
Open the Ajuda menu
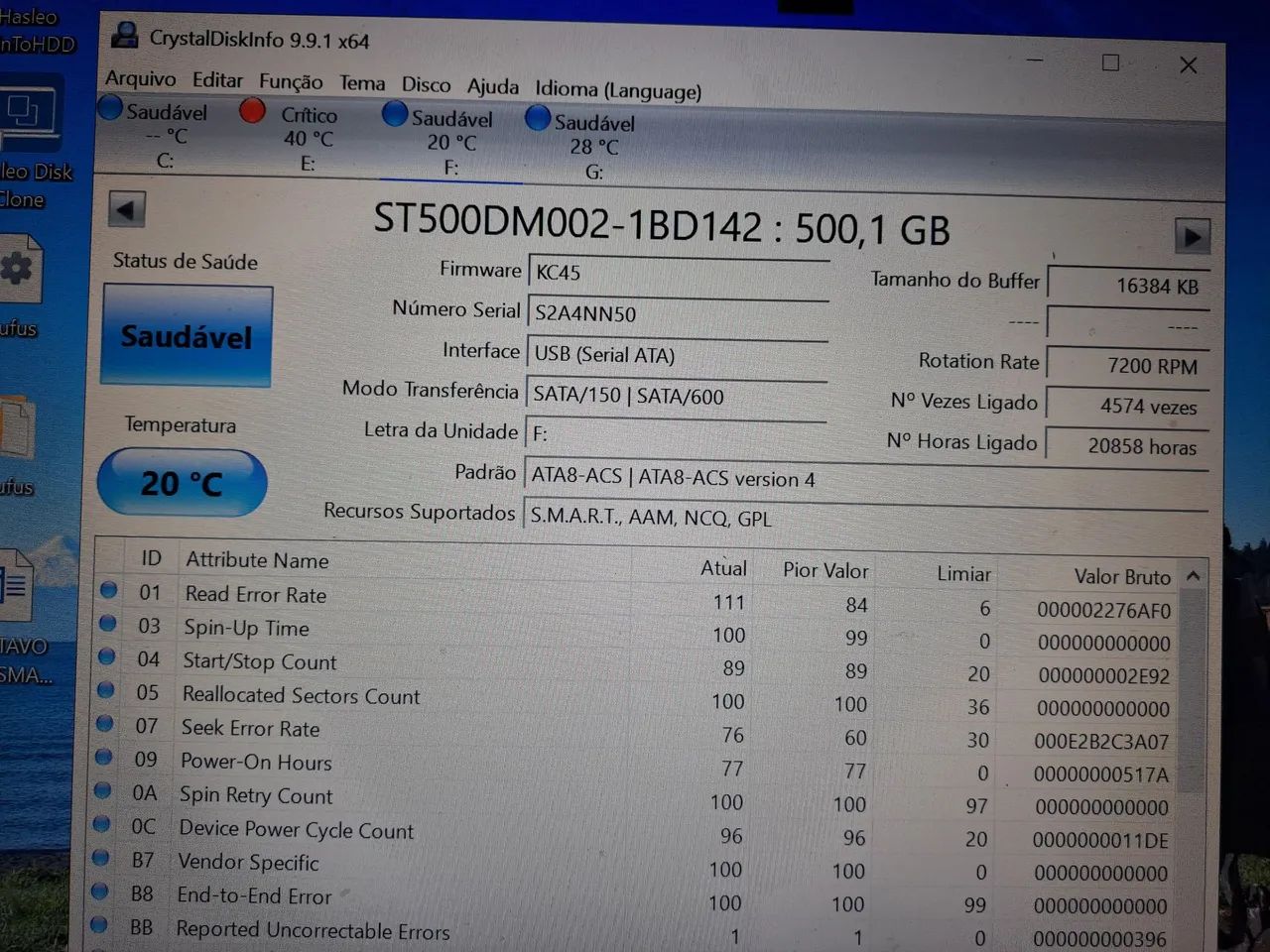[x=493, y=87]
